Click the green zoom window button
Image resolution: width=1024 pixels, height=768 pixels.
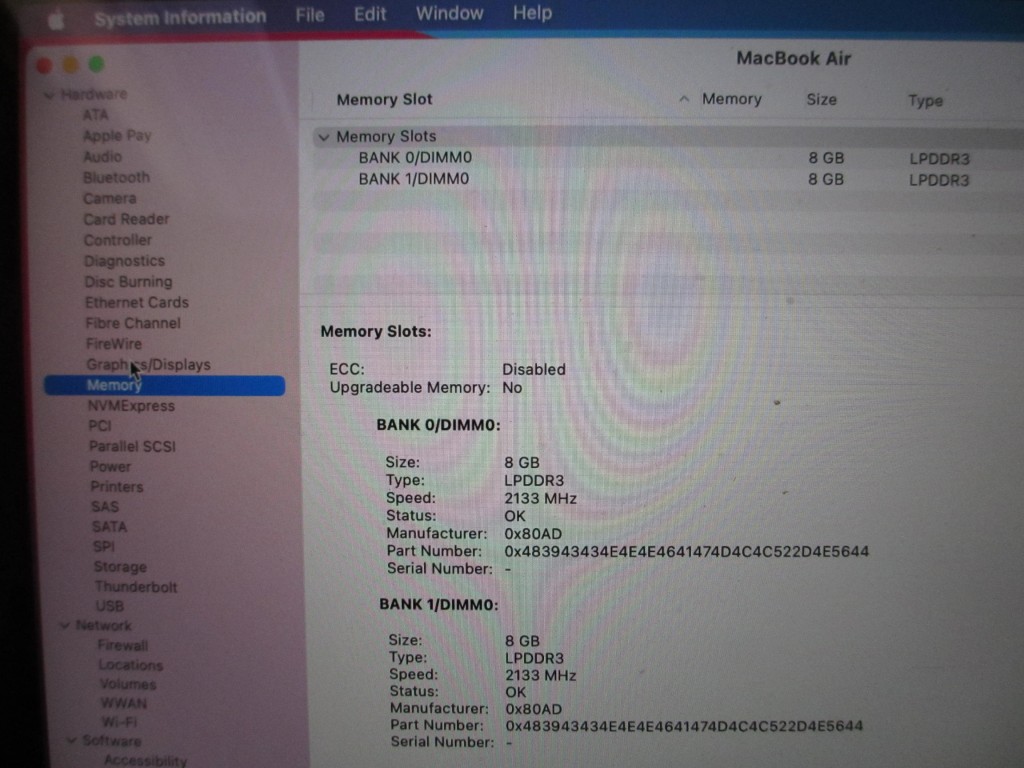[x=97, y=64]
